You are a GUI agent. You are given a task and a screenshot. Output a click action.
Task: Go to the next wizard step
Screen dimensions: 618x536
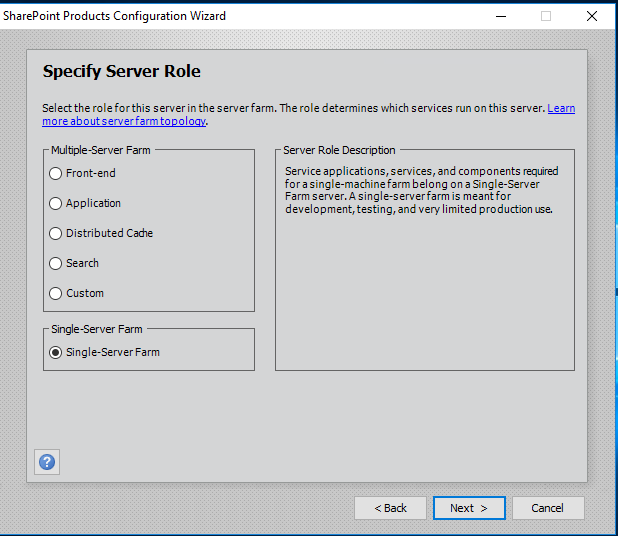[469, 508]
